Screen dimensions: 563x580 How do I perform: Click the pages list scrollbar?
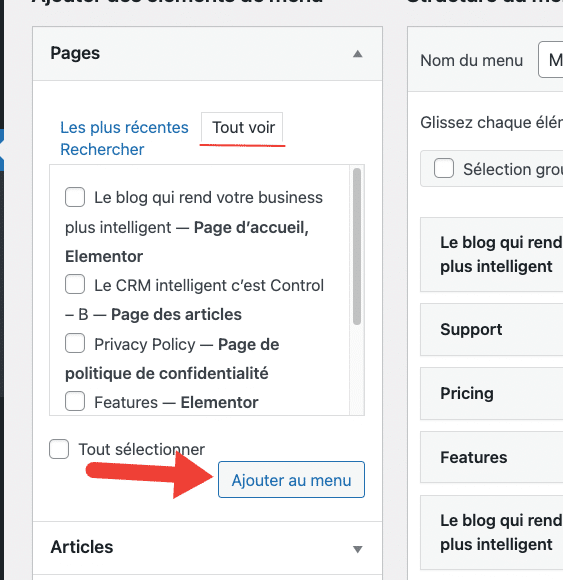(357, 247)
